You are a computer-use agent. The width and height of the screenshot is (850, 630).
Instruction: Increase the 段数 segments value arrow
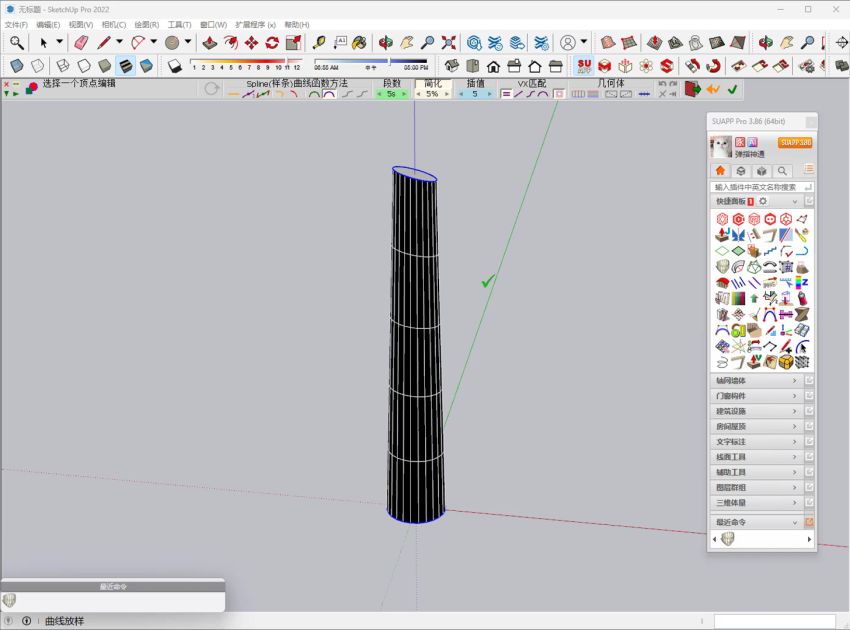coord(404,94)
